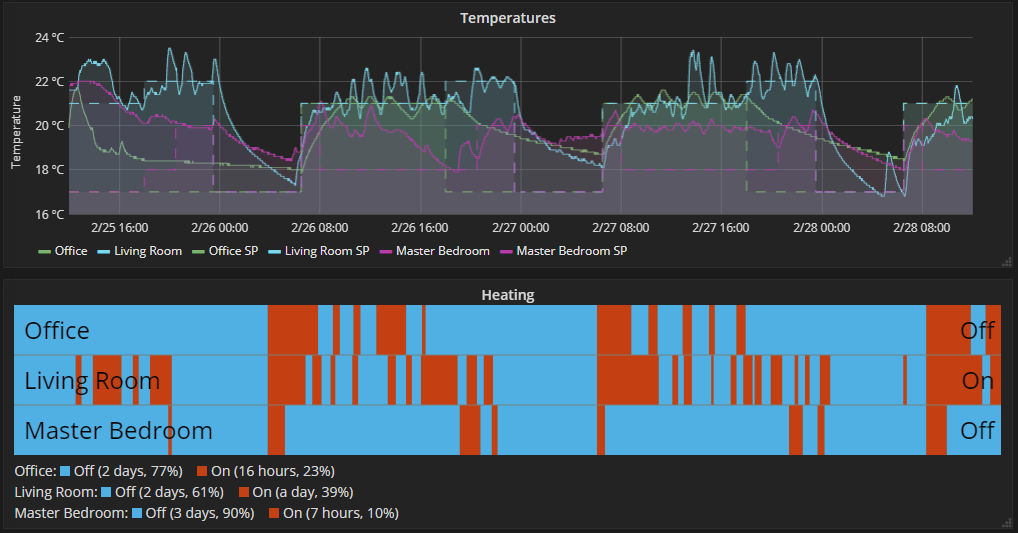Image resolution: width=1018 pixels, height=533 pixels.
Task: Click the blue Off swatch in the Office legend row
Action: pyautogui.click(x=65, y=471)
